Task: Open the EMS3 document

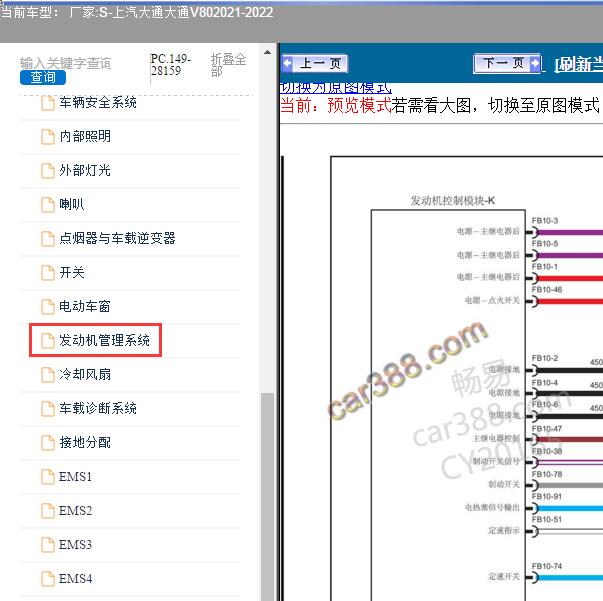Action: click(75, 544)
